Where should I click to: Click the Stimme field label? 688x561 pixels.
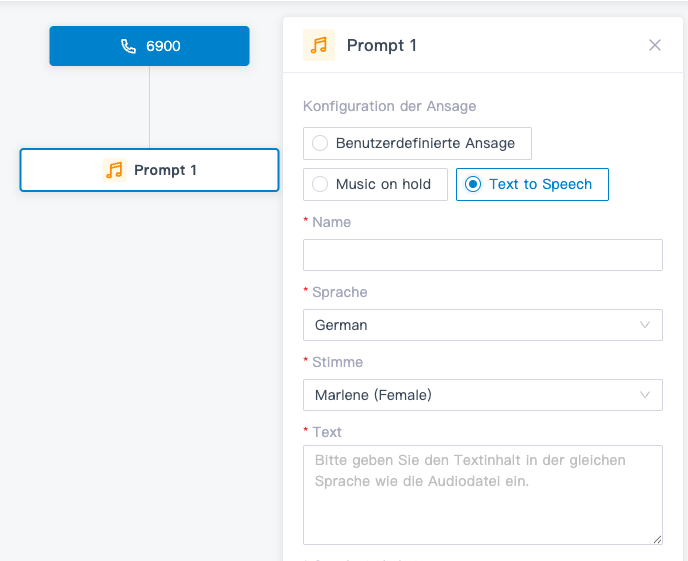click(x=337, y=362)
